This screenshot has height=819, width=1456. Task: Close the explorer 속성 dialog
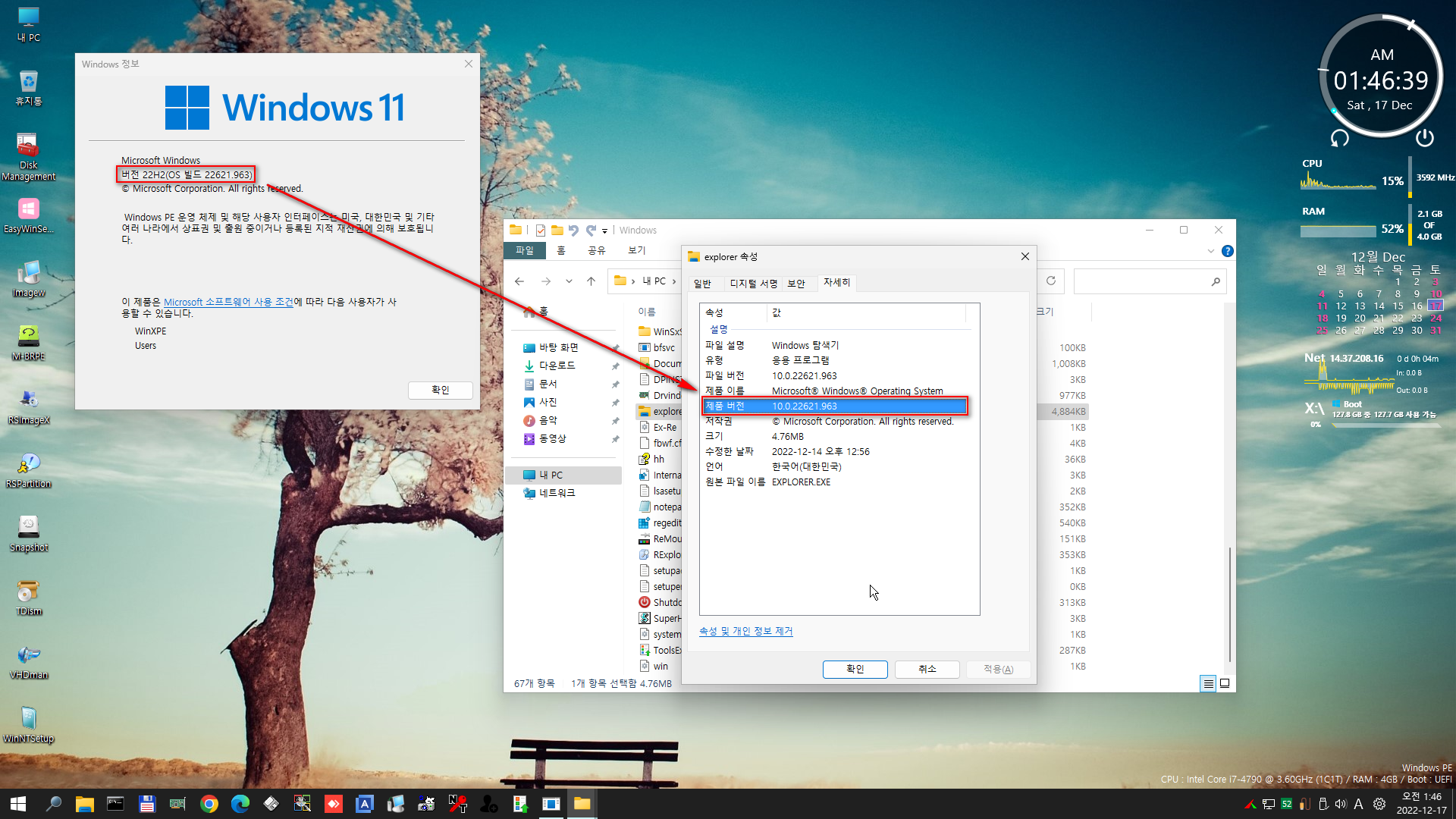(x=1025, y=256)
